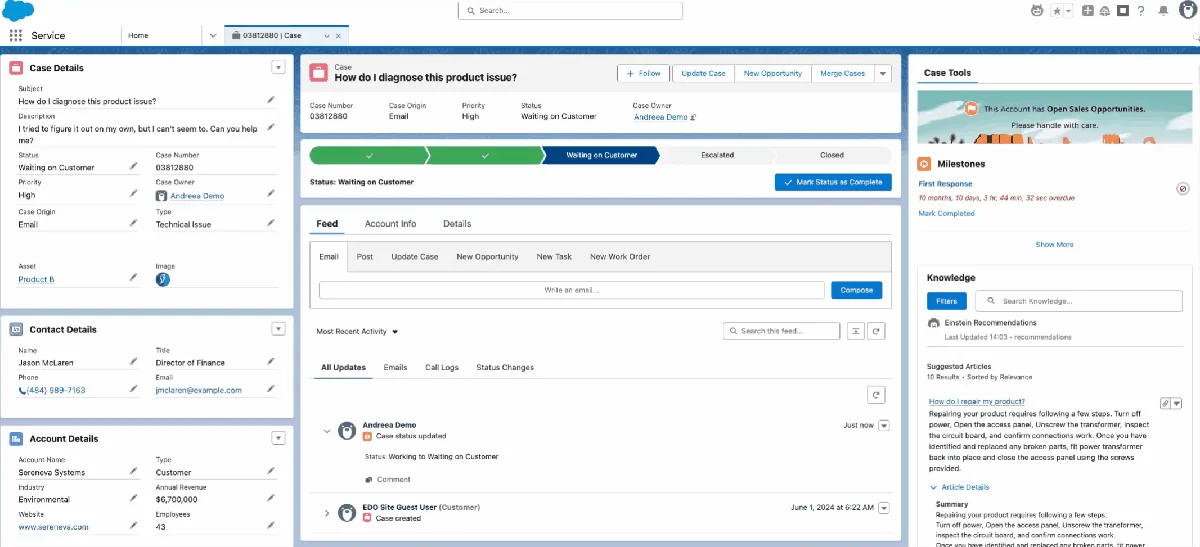Image resolution: width=1200 pixels, height=547 pixels.
Task: Click the Mark Status as Complete button
Action: tap(833, 182)
